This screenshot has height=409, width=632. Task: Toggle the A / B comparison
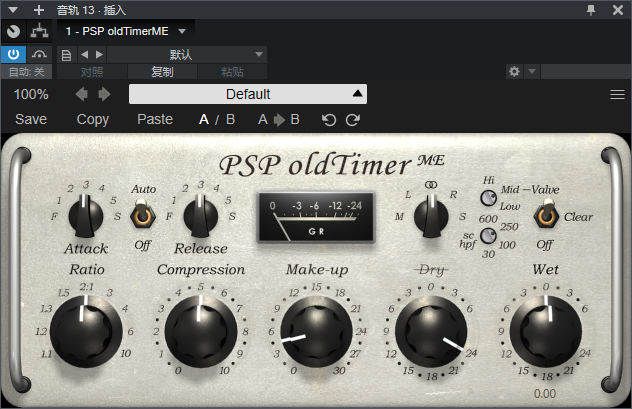pyautogui.click(x=217, y=119)
